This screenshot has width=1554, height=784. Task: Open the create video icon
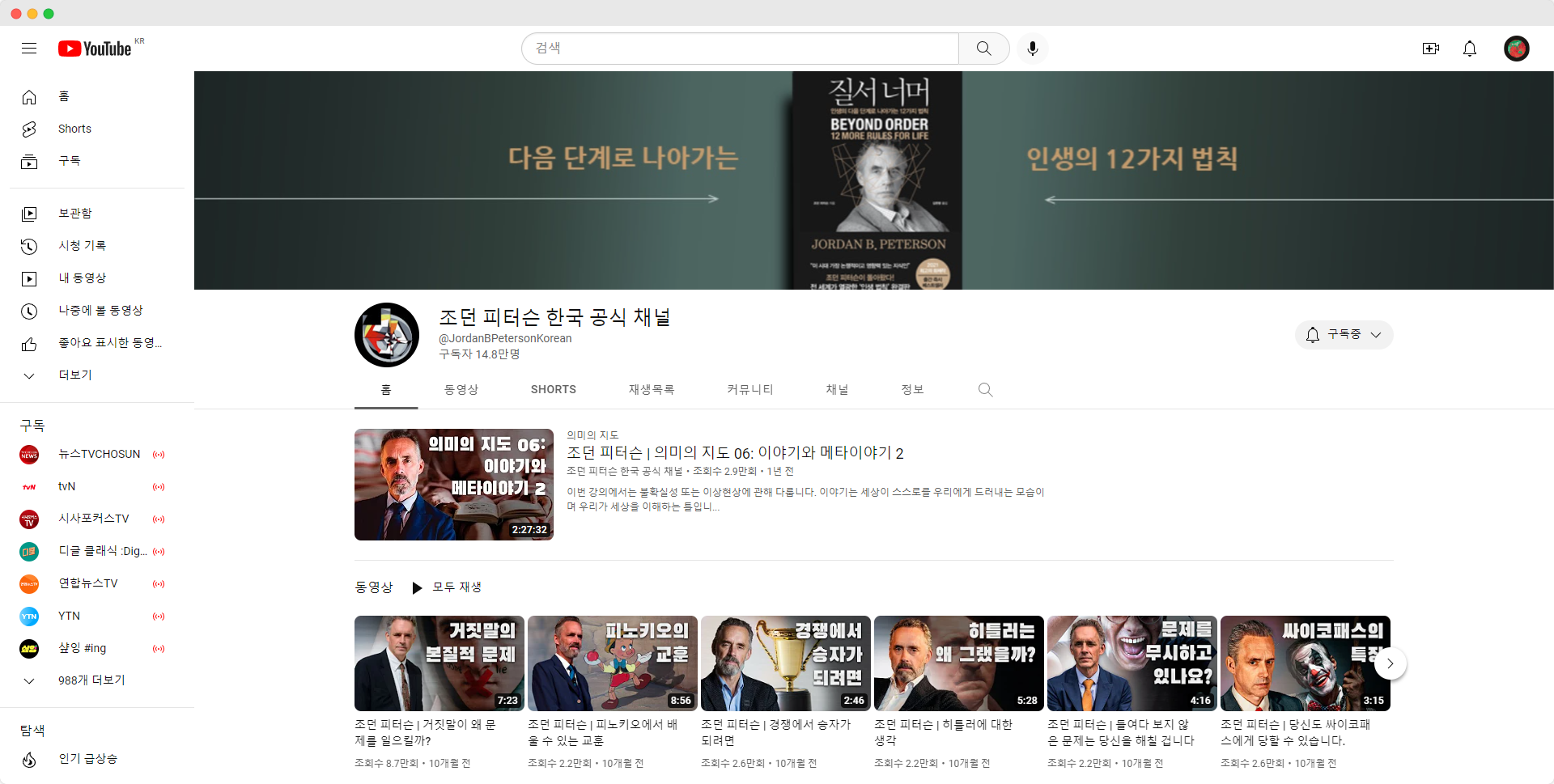1431,49
